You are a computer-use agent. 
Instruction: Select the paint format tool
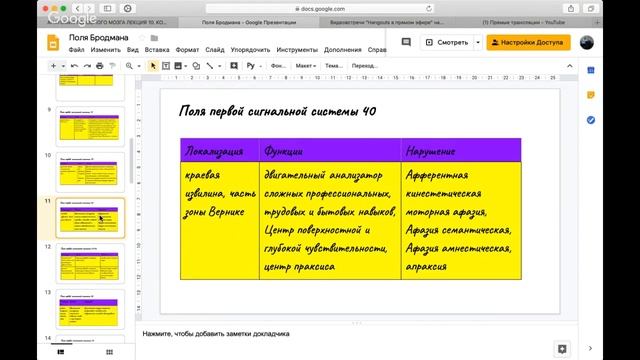112,66
